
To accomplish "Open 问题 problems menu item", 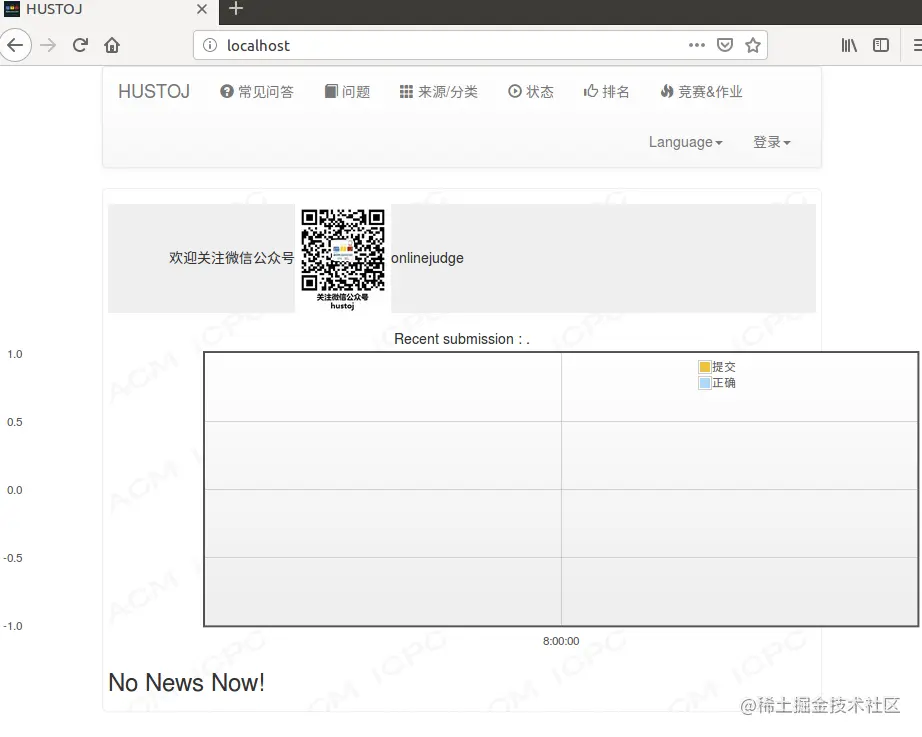I will [348, 92].
